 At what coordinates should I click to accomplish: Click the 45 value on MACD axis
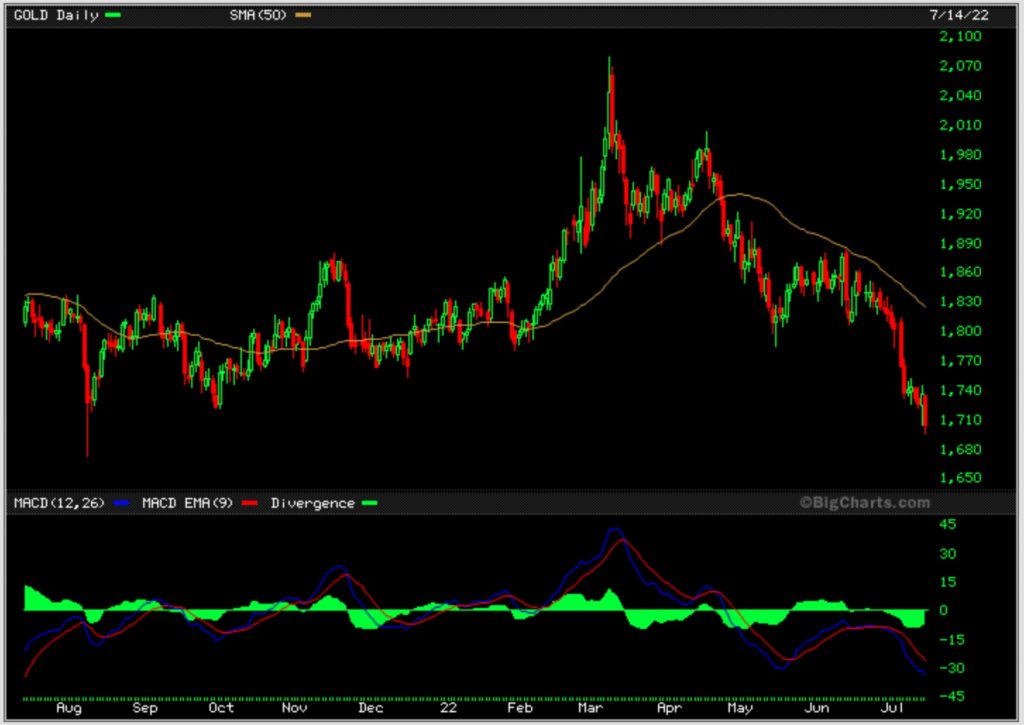(x=948, y=524)
